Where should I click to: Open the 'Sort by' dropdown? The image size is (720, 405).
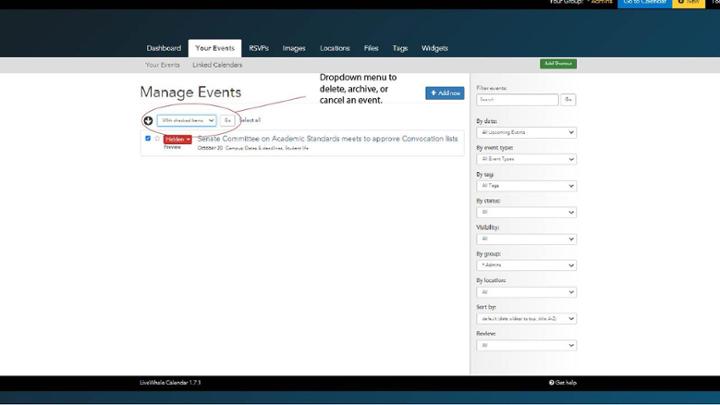tap(526, 318)
